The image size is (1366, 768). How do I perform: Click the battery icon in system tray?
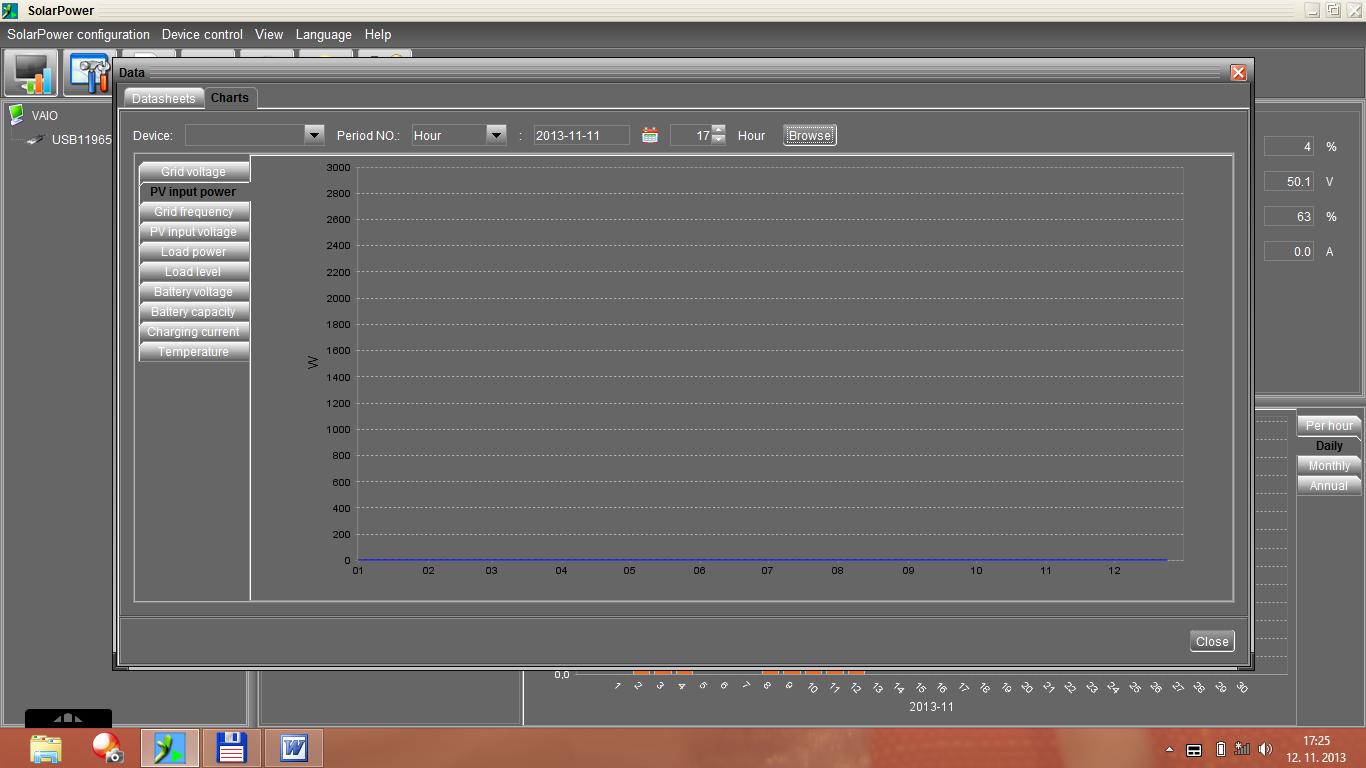(x=1220, y=749)
